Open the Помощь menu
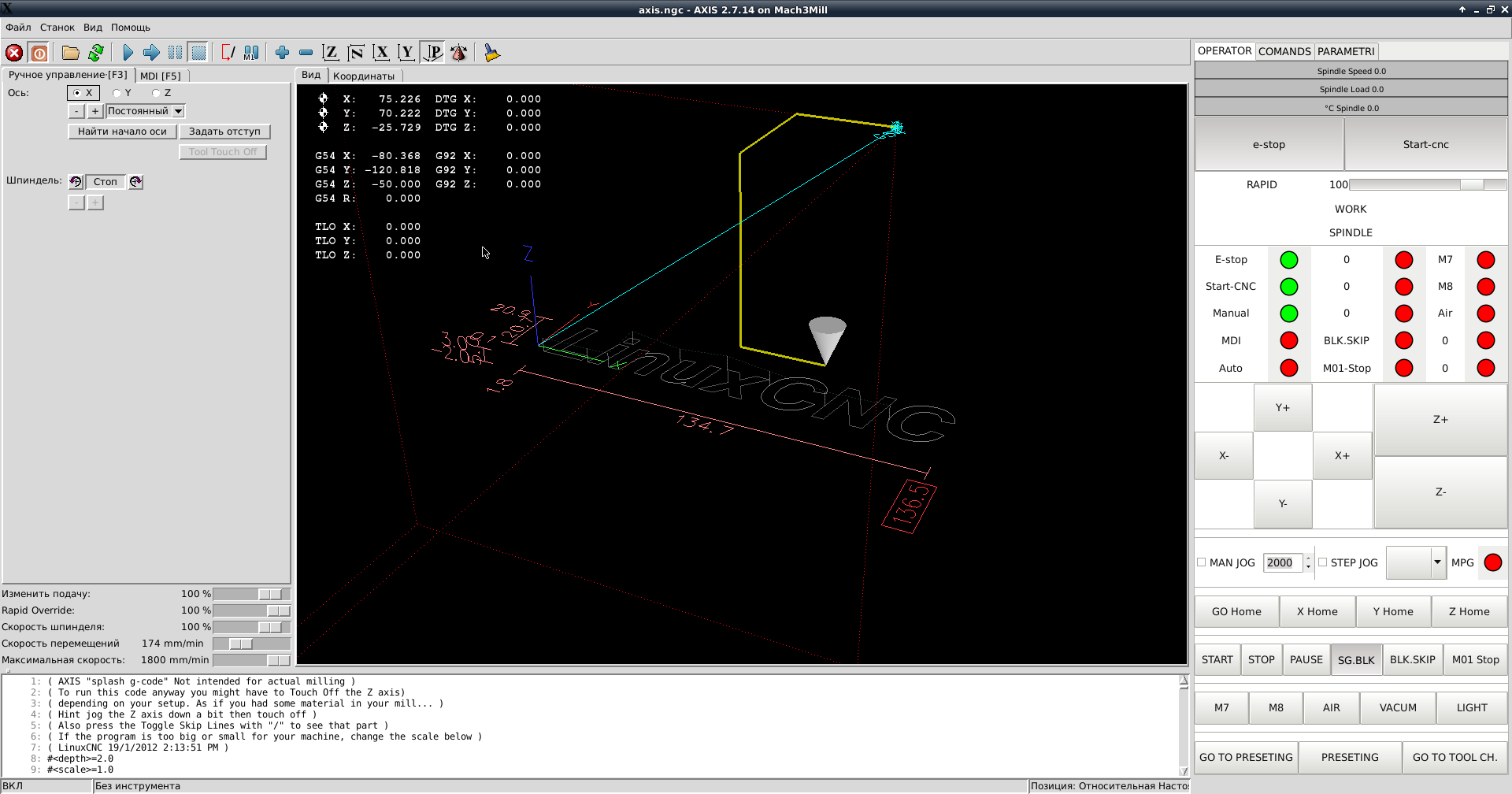 coord(131,28)
